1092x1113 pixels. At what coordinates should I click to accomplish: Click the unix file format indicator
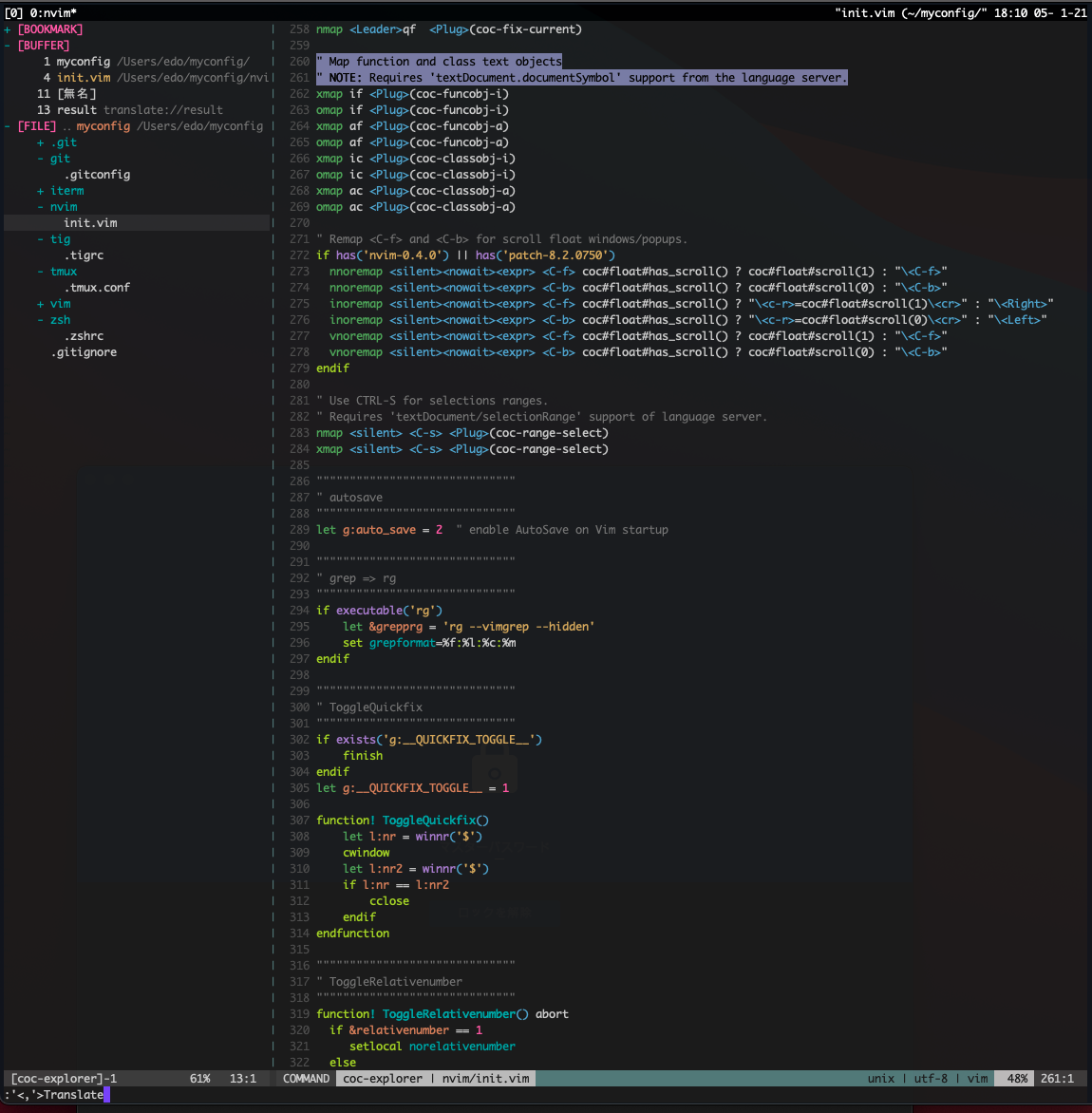click(880, 1078)
